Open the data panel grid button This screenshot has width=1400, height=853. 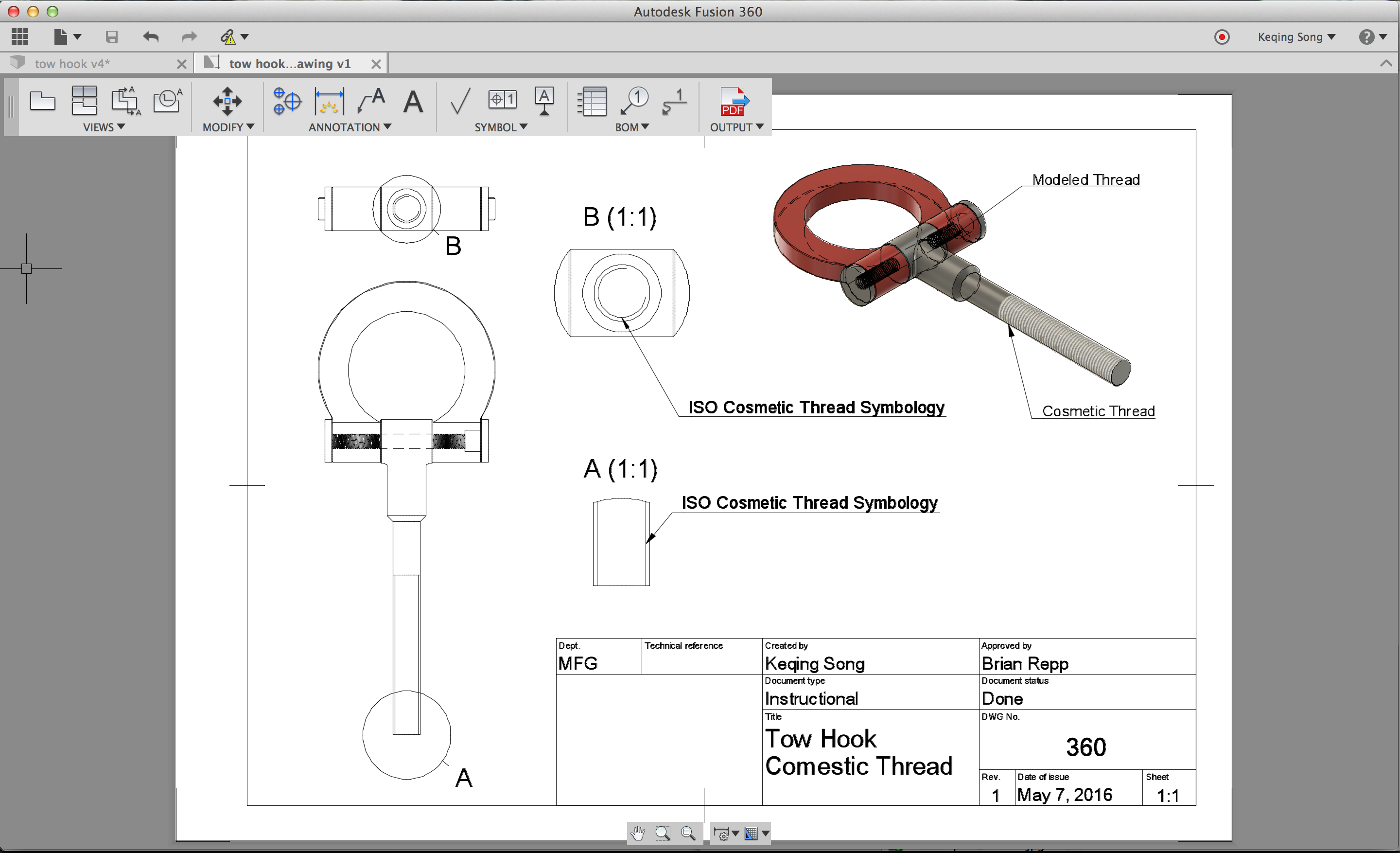click(20, 37)
